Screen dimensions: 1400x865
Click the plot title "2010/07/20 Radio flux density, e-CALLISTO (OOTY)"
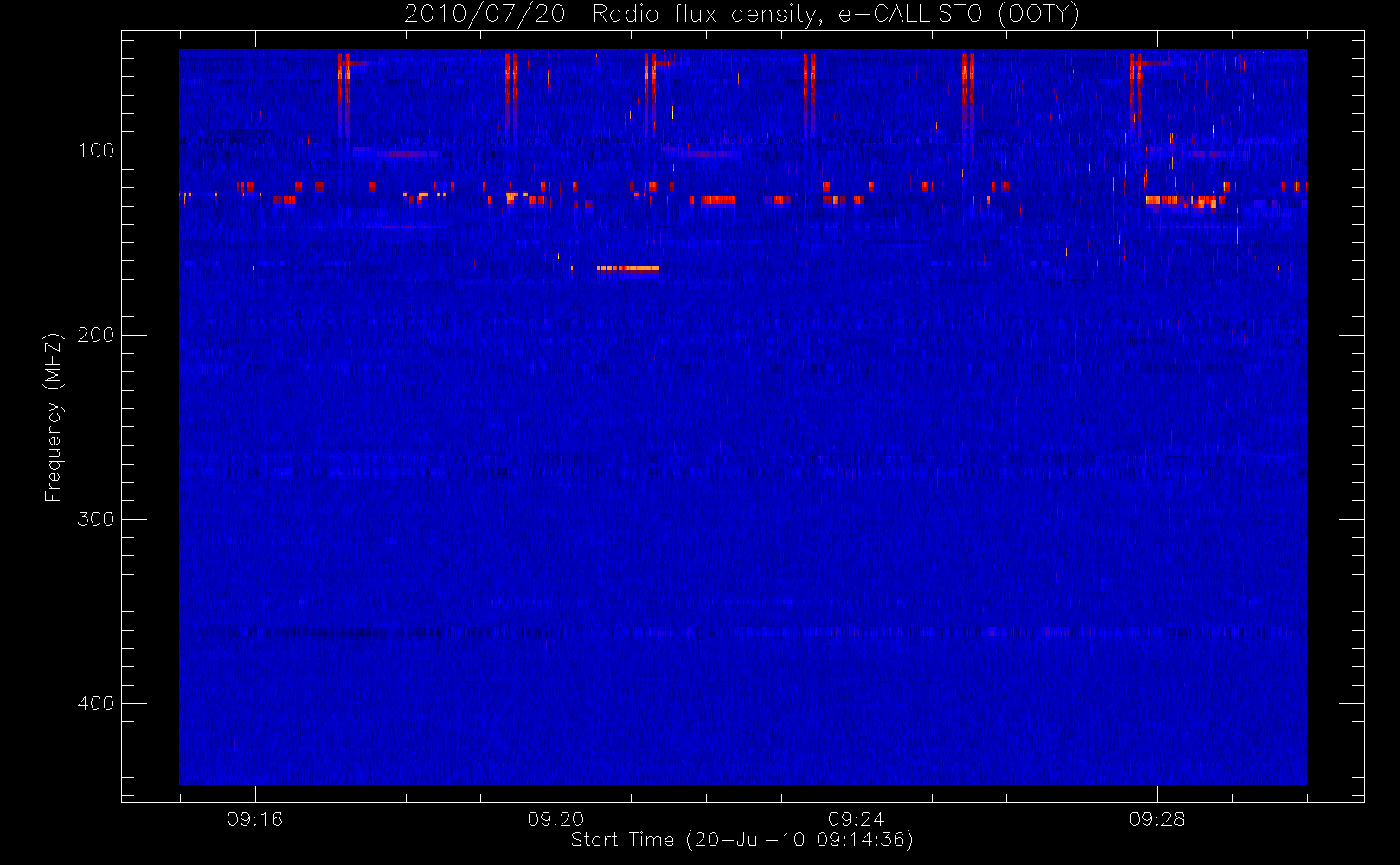(x=742, y=14)
